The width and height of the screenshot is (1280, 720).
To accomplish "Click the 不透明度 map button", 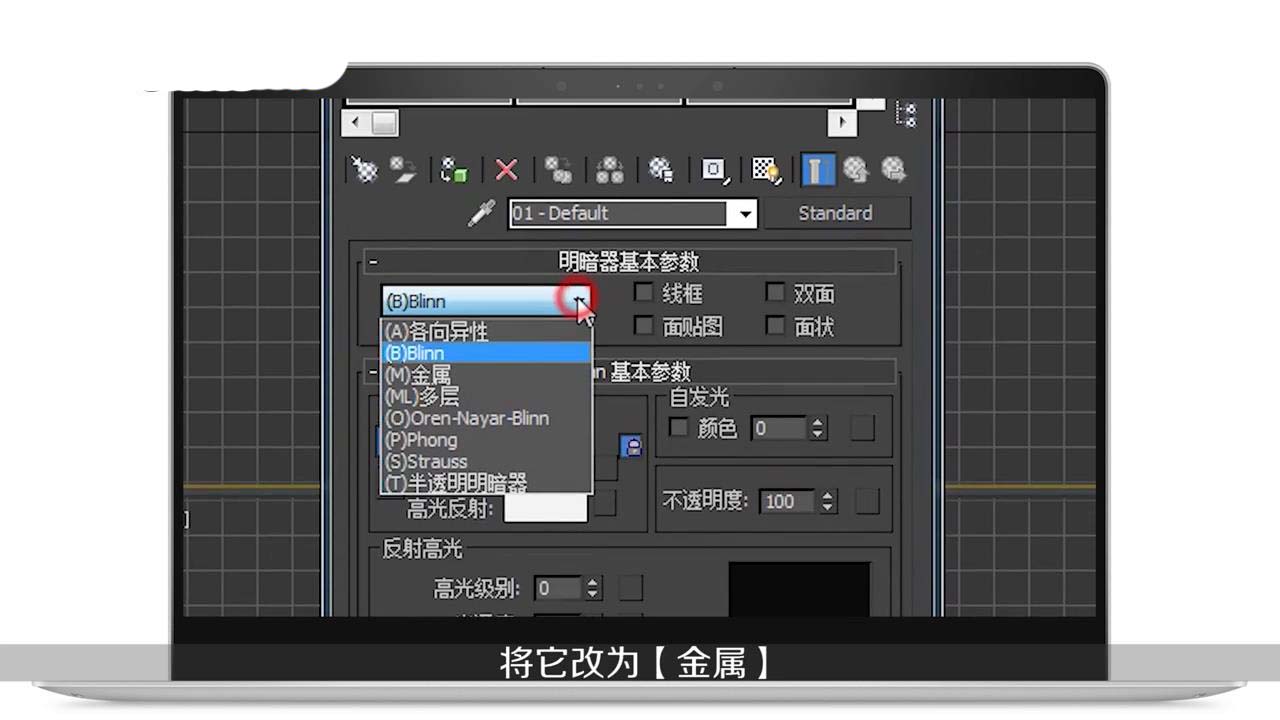I will coord(867,502).
